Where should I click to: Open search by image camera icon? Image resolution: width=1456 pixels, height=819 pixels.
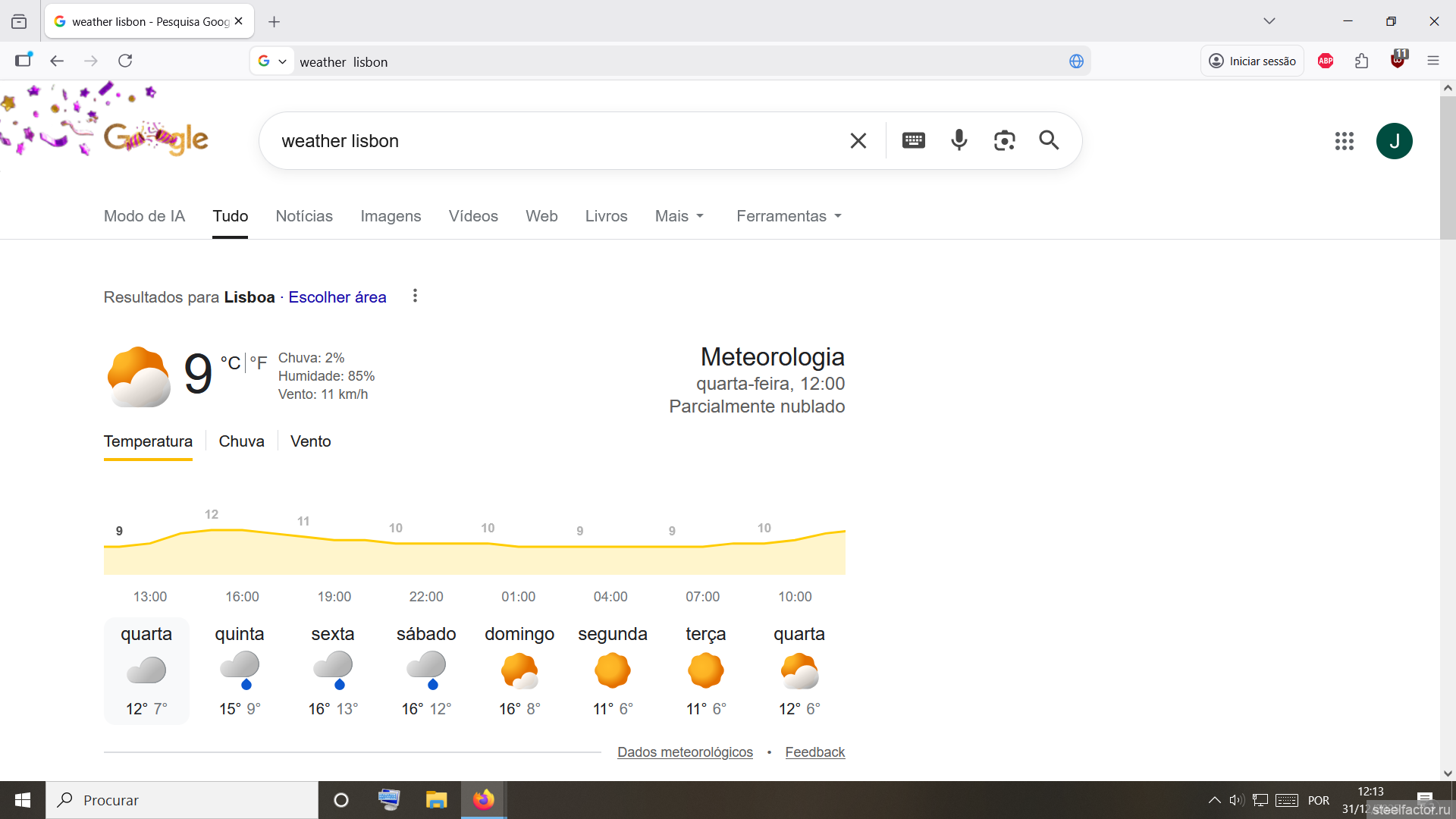coord(1004,140)
